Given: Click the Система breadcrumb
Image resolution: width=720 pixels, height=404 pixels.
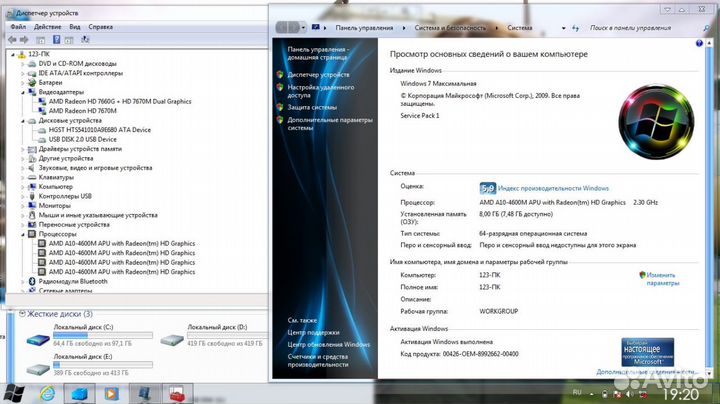Looking at the screenshot, I should (x=520, y=28).
